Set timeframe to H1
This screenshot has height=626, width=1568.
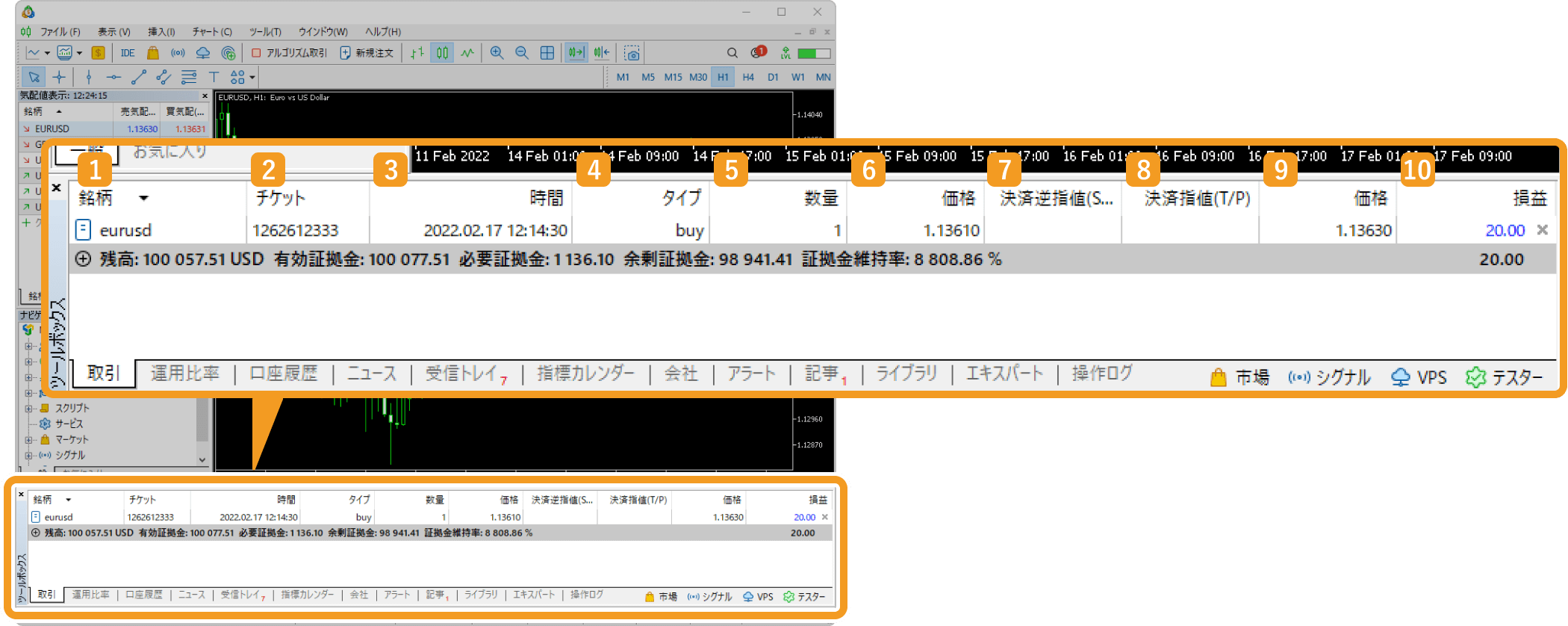point(723,77)
